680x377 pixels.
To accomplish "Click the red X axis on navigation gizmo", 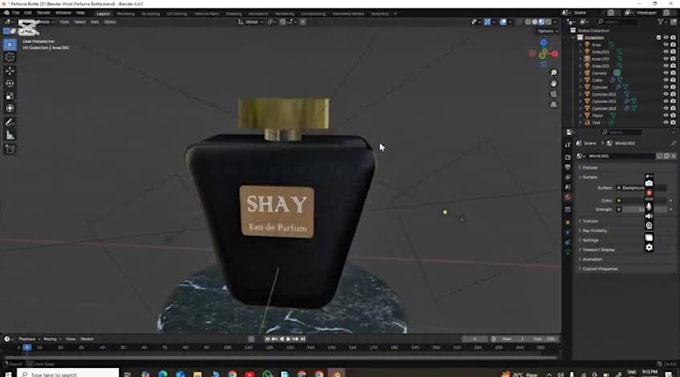I will (555, 54).
